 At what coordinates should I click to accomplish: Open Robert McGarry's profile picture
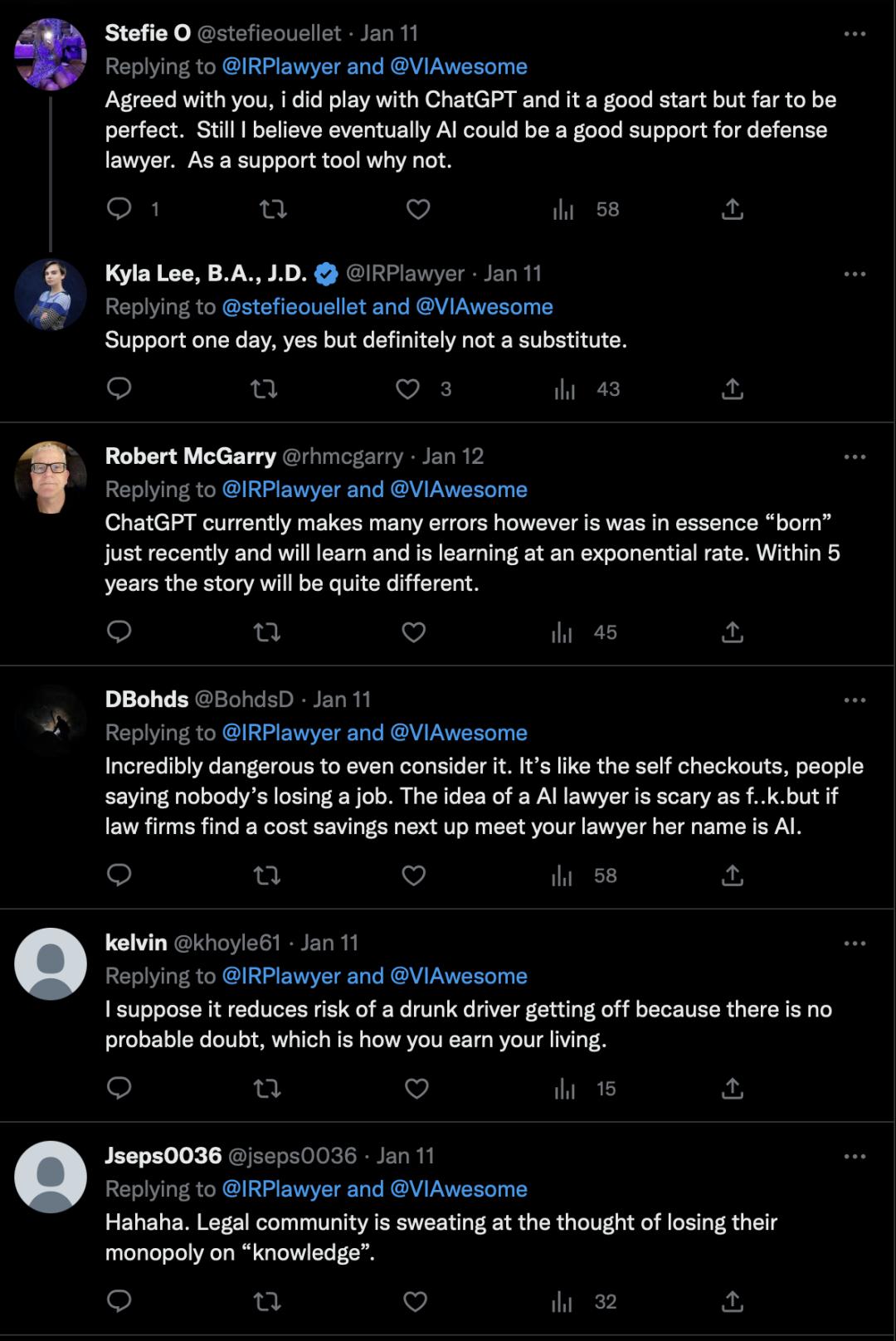point(51,477)
